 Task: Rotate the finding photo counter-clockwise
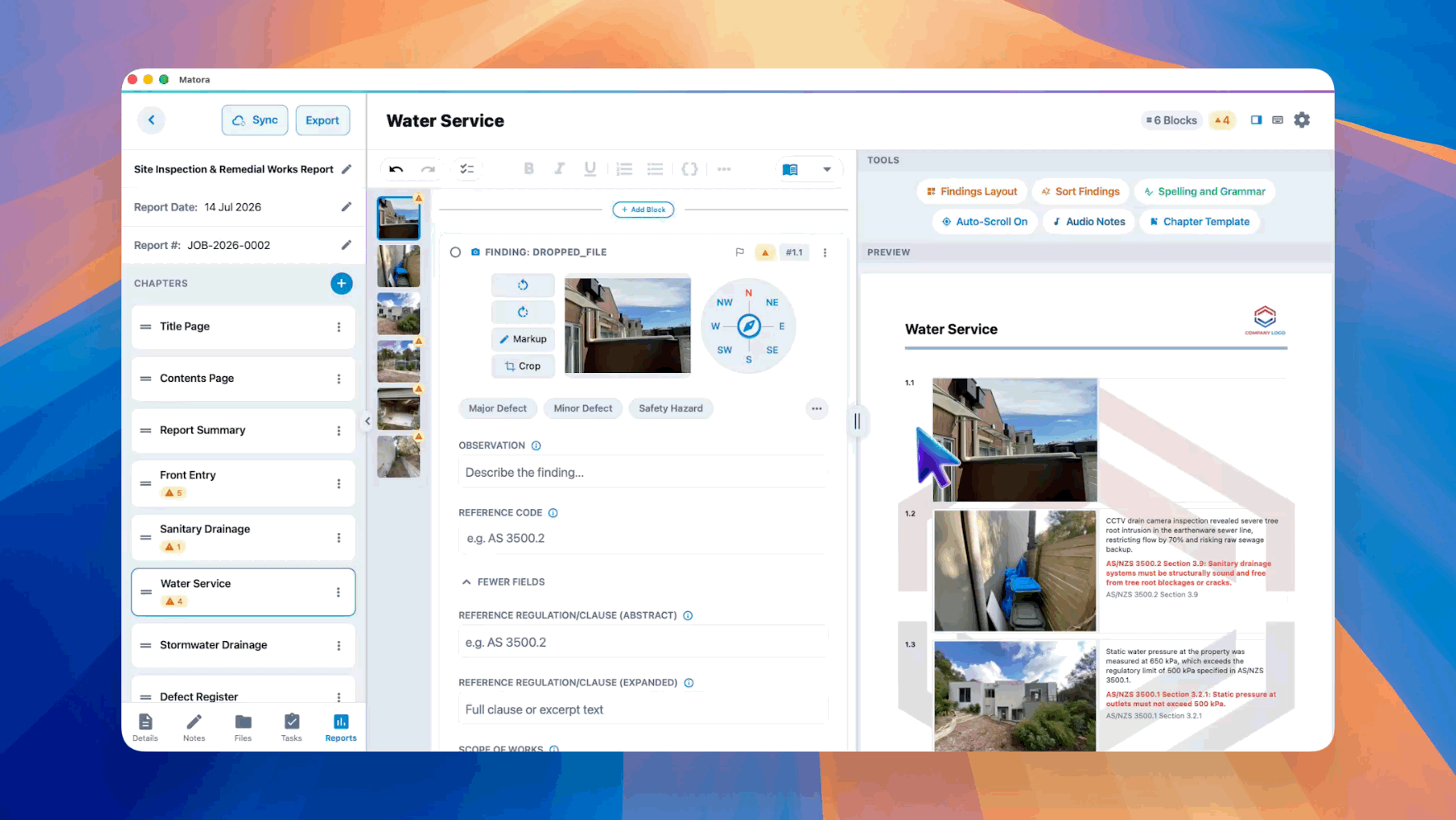[523, 285]
